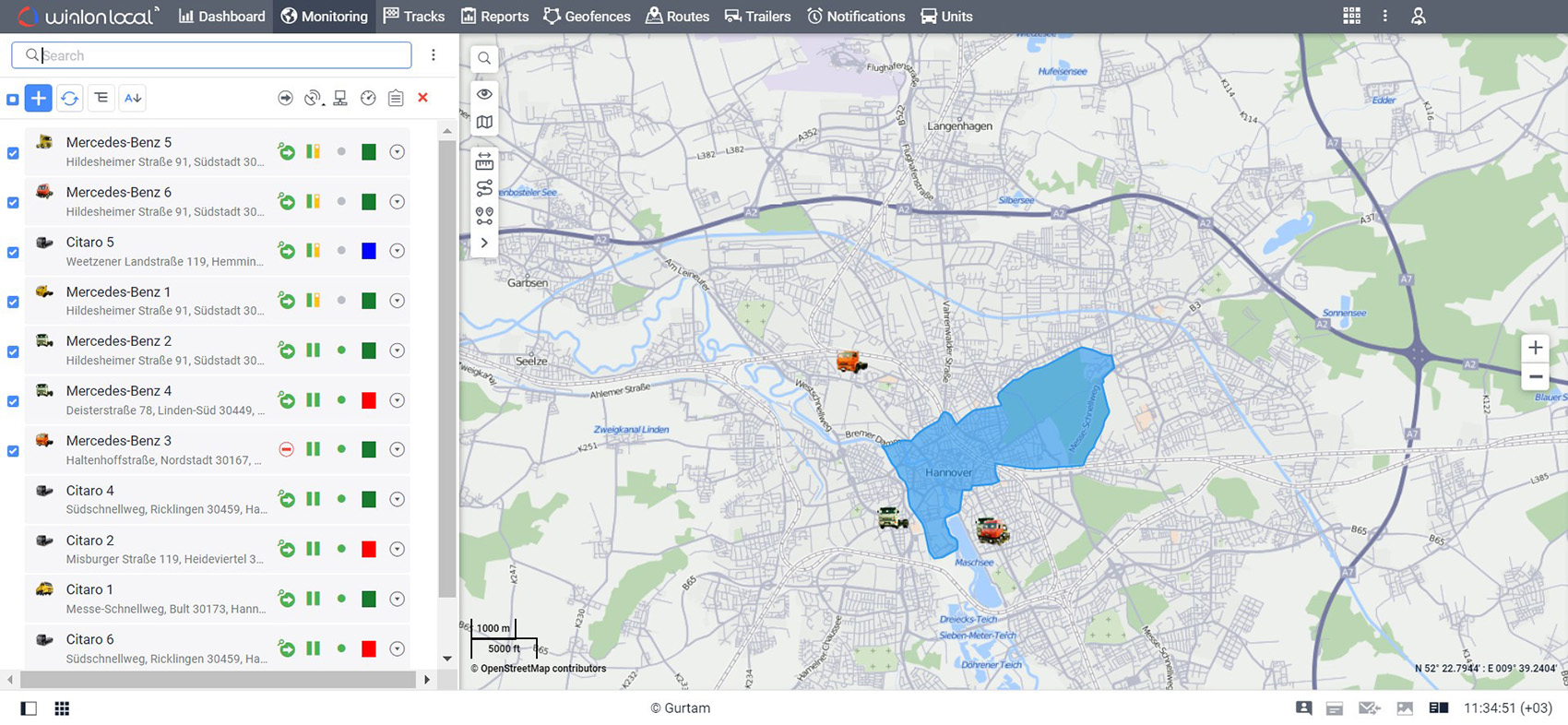Screen dimensions: 1568x725
Task: Click the sort A-Z icon
Action: click(133, 98)
